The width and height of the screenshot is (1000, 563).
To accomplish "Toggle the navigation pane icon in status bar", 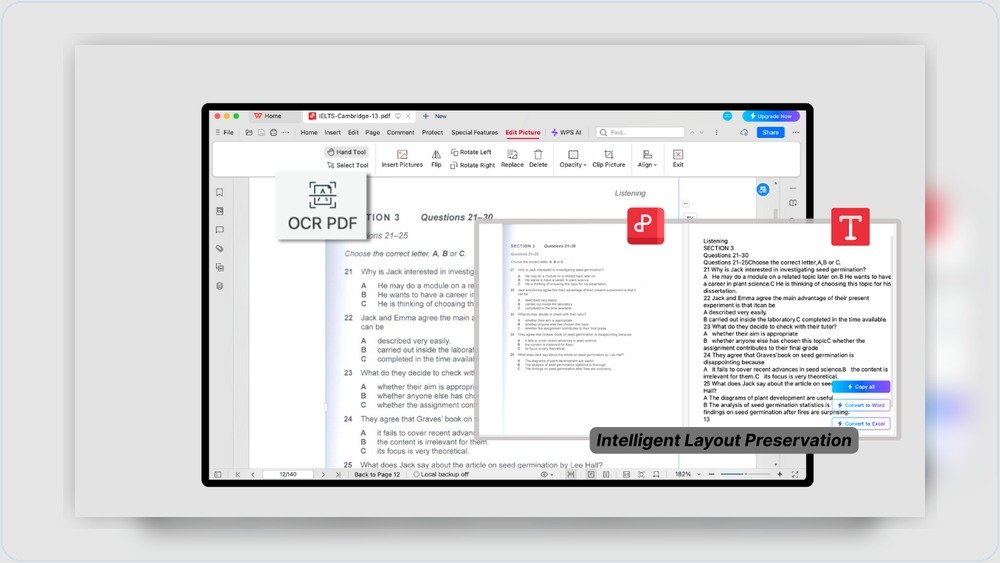I will (x=217, y=474).
